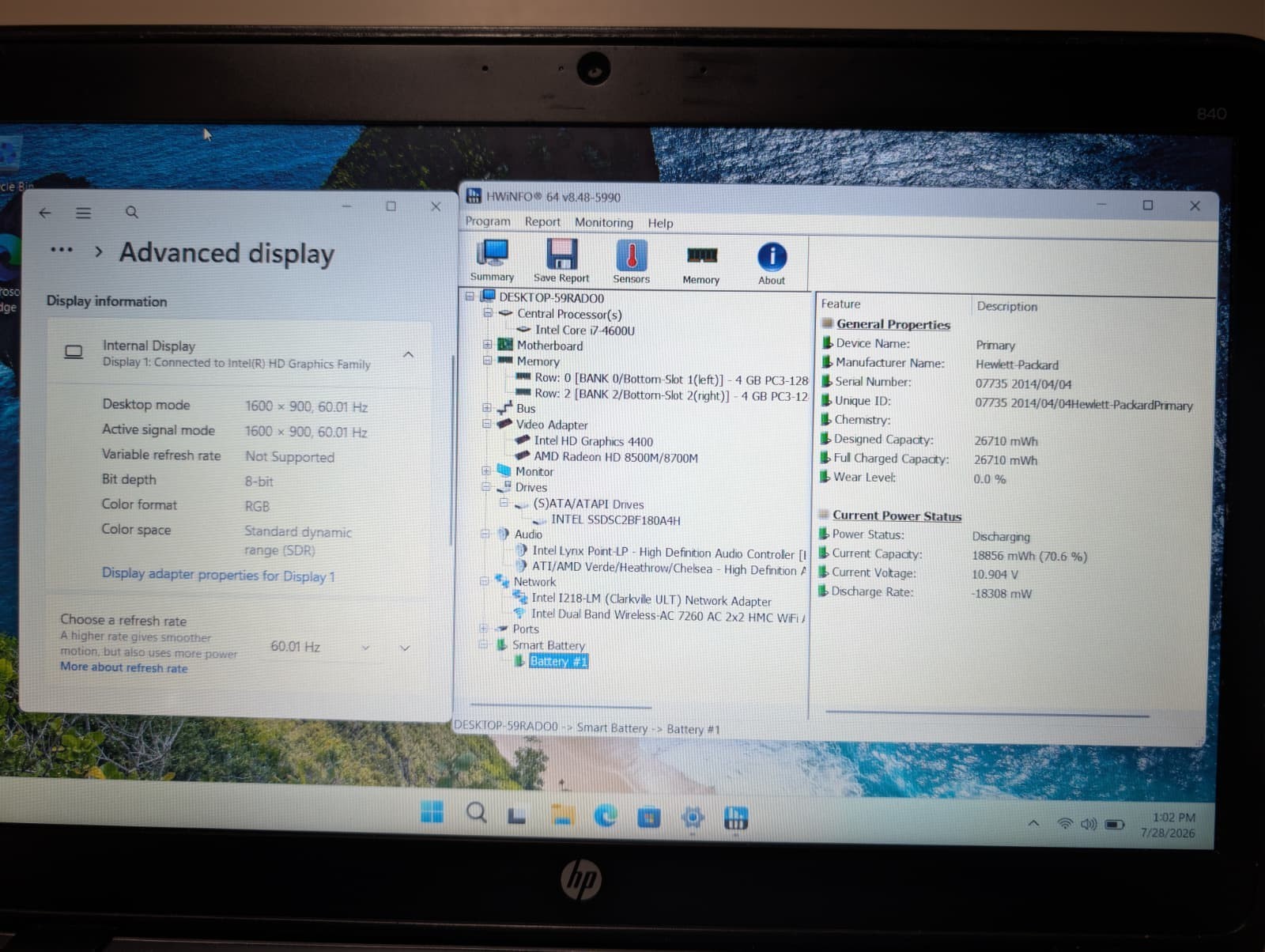Screen dimensions: 1265x952
Task: Open Microsoft Store from the taskbar
Action: tap(648, 817)
